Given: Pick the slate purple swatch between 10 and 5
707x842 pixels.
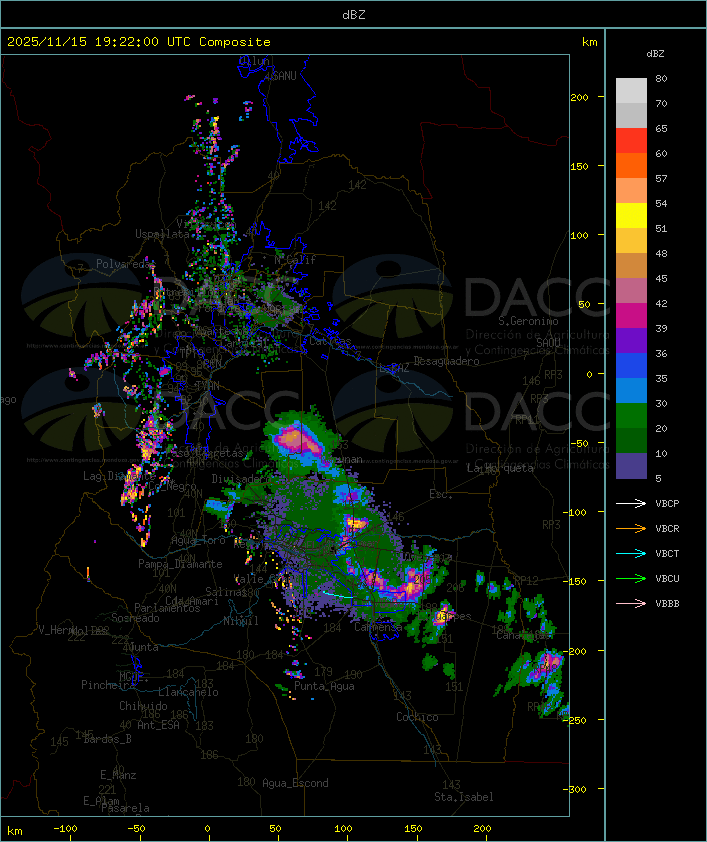Looking at the screenshot, I should [x=631, y=466].
